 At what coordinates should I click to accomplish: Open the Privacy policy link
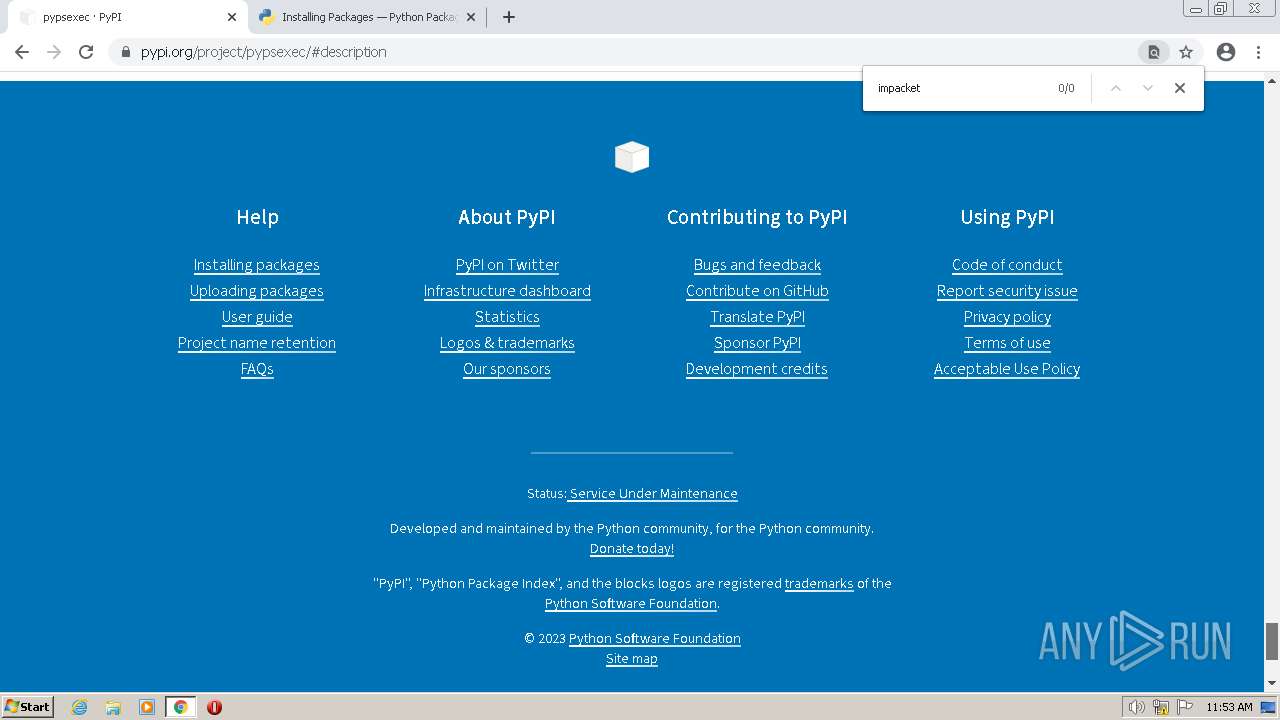pyautogui.click(x=1007, y=317)
